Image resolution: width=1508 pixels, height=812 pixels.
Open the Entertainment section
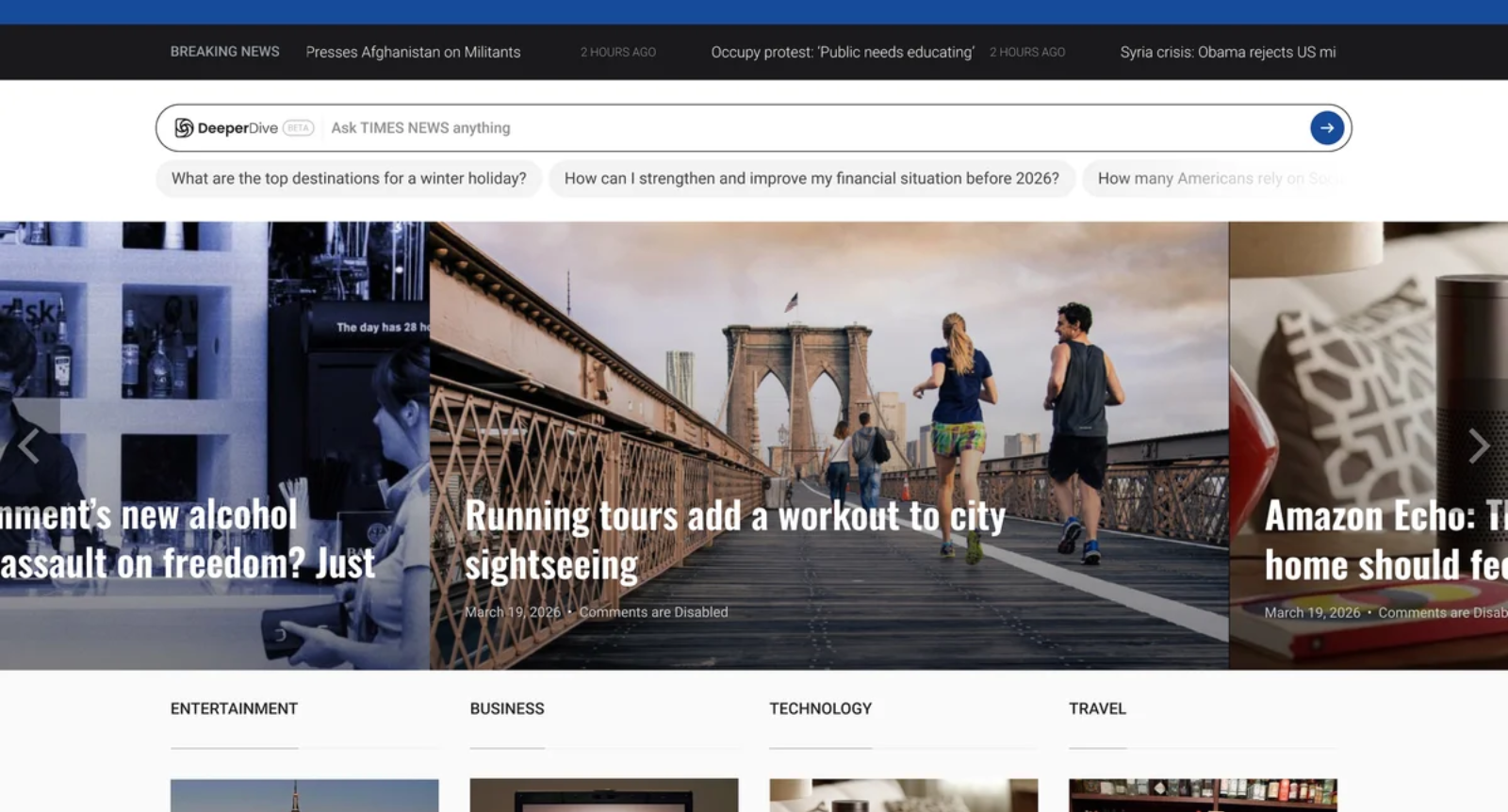(234, 708)
